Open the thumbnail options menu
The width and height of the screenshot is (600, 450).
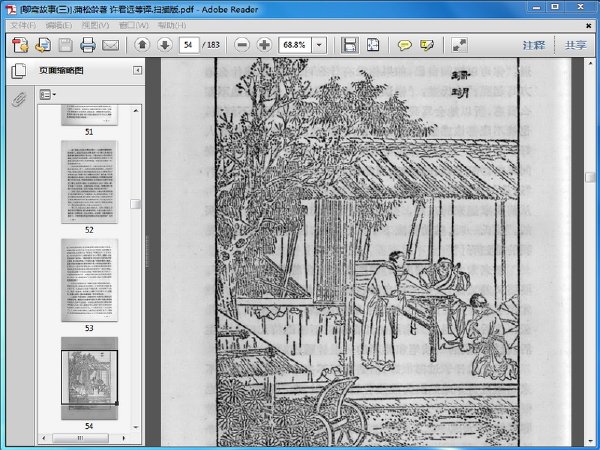pos(48,95)
